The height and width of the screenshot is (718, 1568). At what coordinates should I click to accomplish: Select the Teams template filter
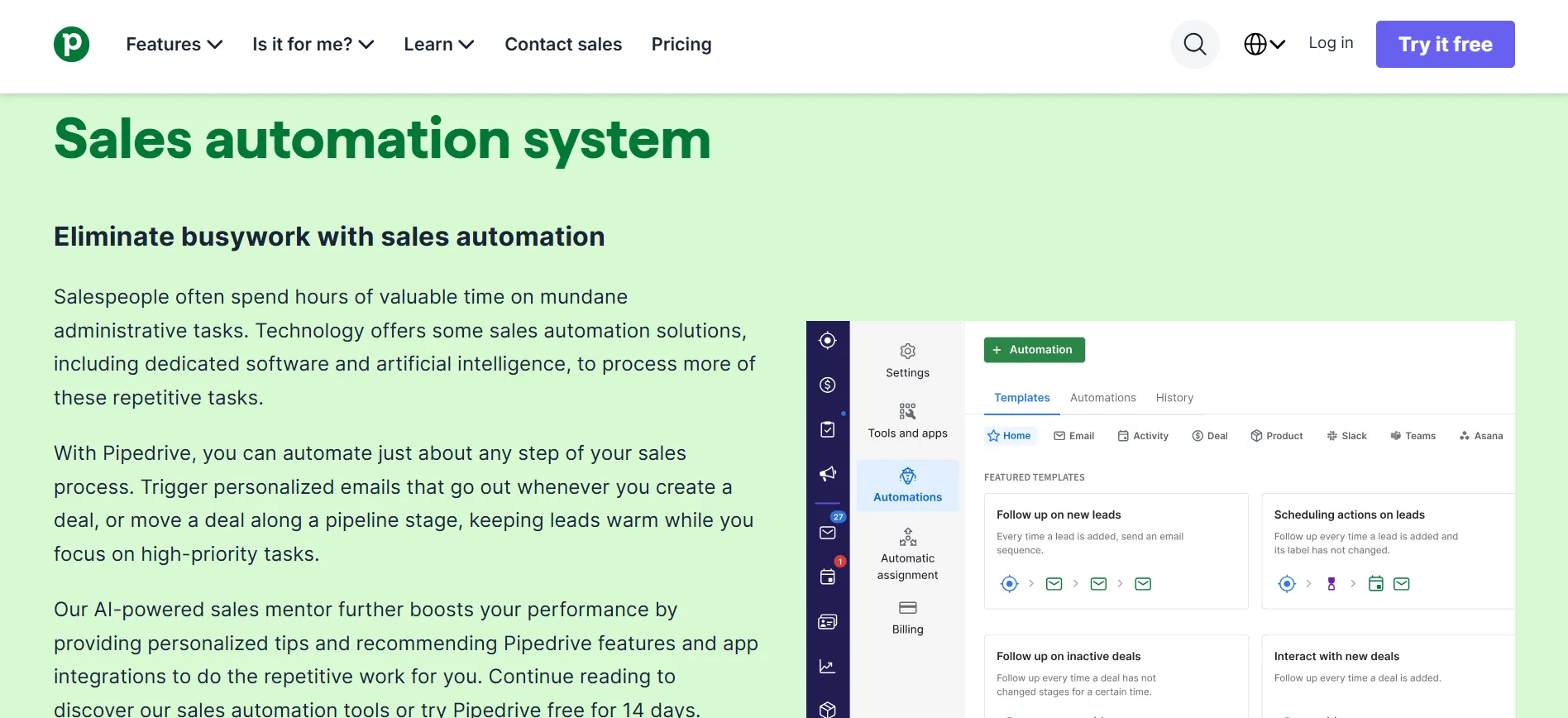click(1413, 436)
